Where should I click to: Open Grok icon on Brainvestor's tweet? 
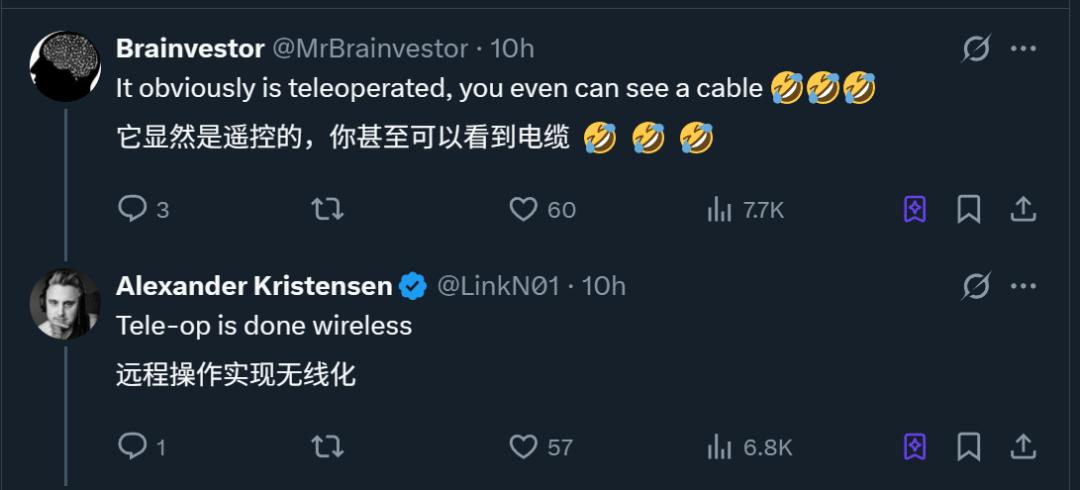click(976, 48)
